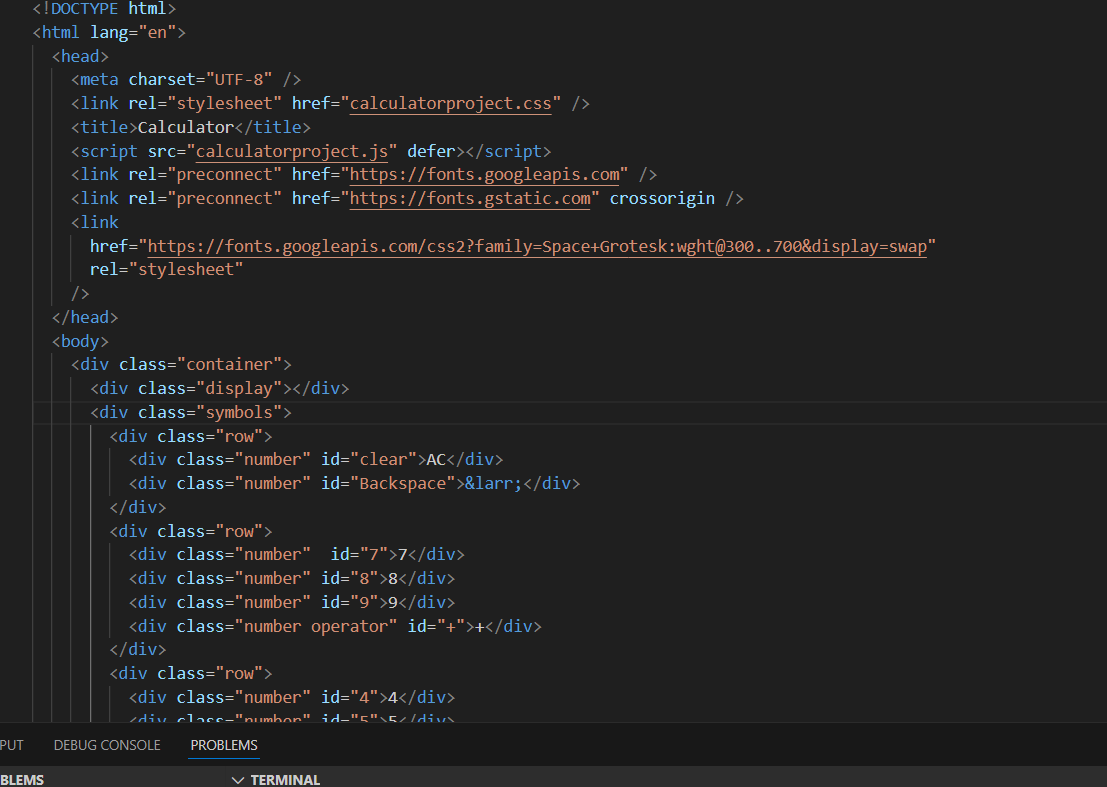Click the DOCTYPE html declaration
This screenshot has width=1107, height=787.
coord(104,9)
